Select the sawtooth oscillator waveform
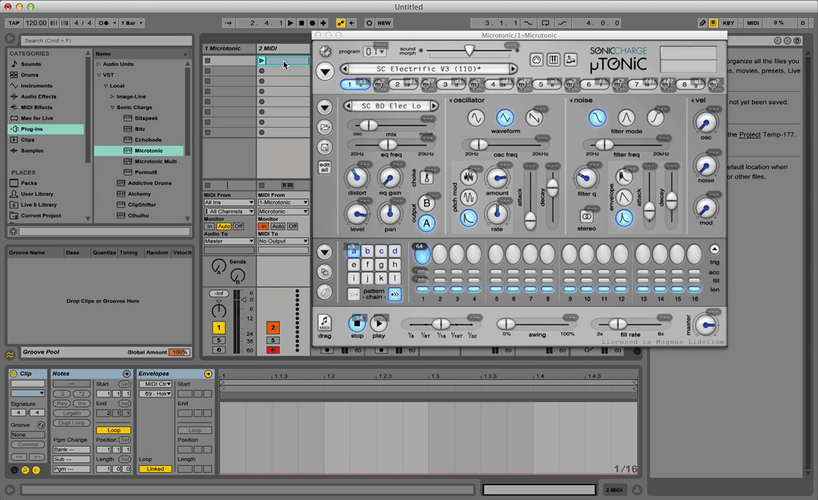The height and width of the screenshot is (500, 818). tap(534, 118)
